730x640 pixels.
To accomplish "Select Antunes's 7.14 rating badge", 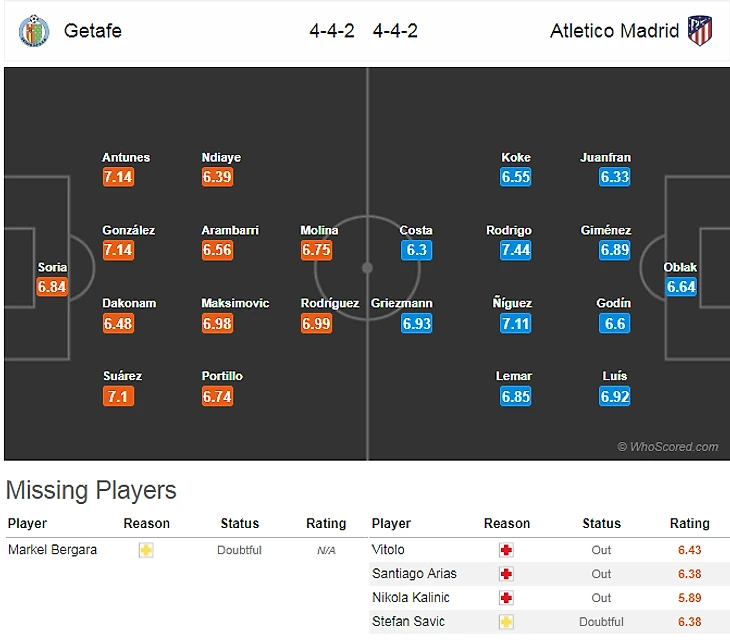I will tap(118, 178).
